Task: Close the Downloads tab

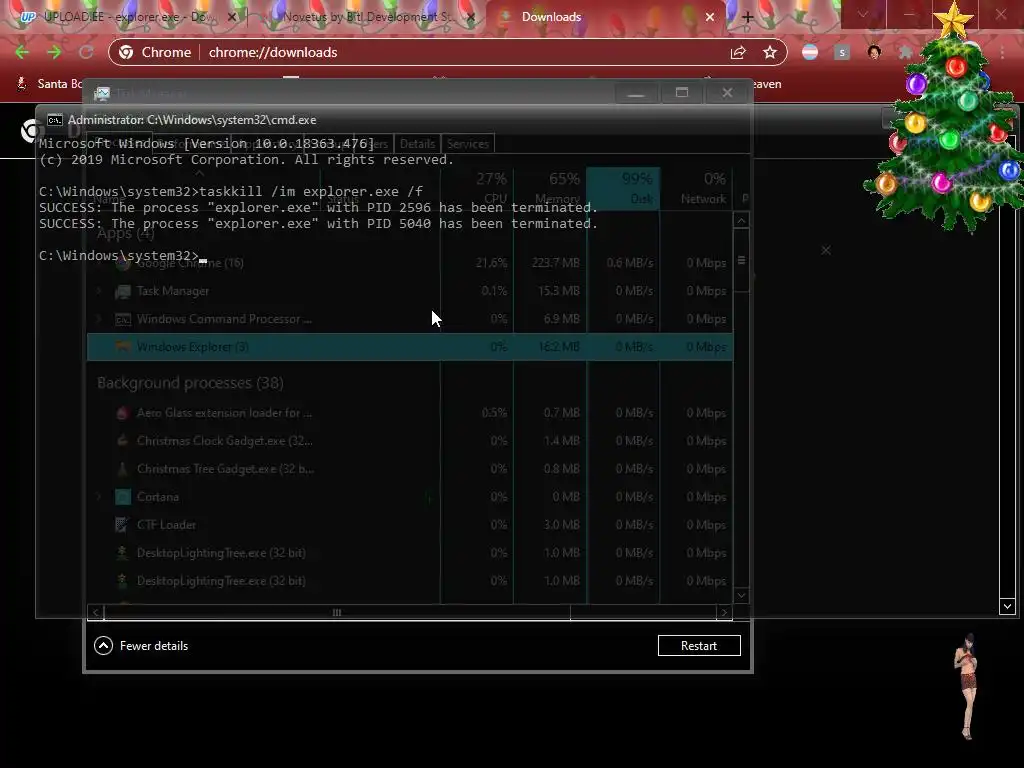Action: tap(710, 17)
